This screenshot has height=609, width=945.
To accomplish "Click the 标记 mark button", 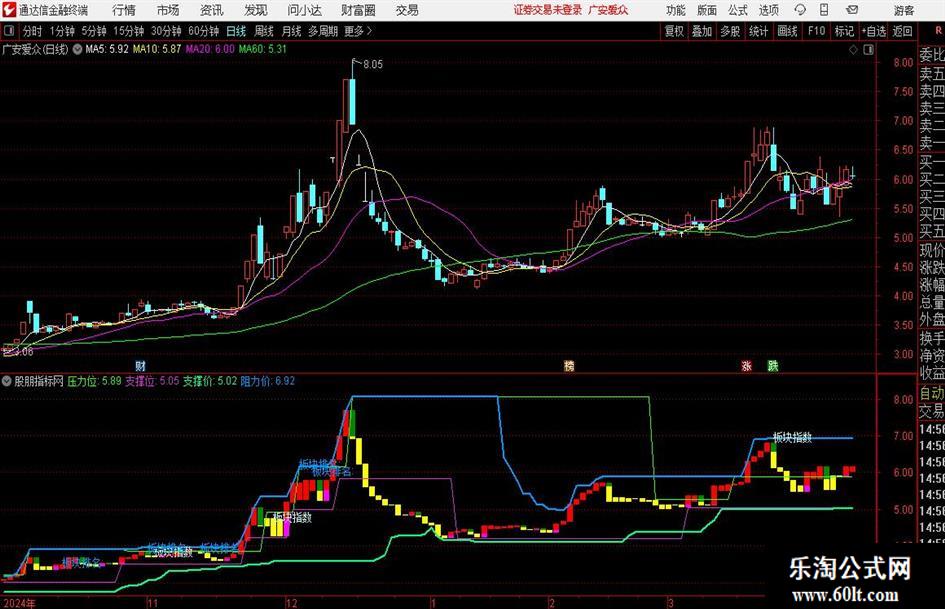I will (844, 31).
